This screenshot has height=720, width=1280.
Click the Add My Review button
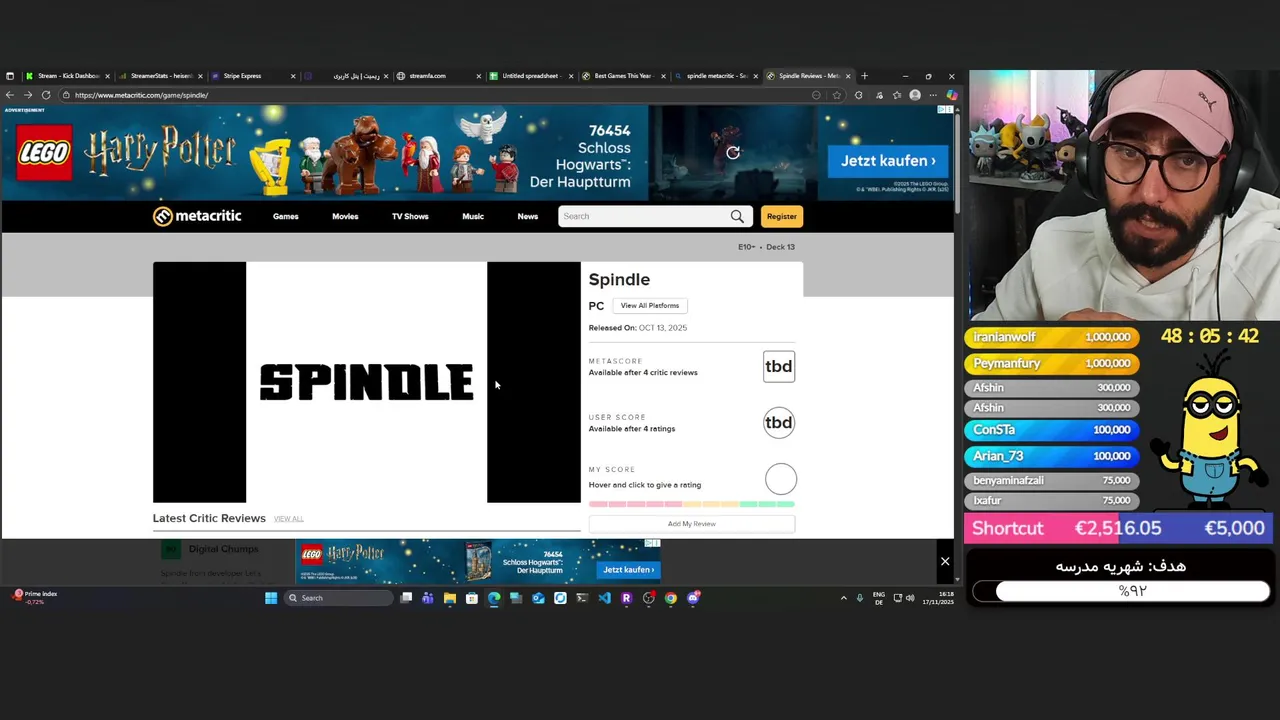click(692, 524)
